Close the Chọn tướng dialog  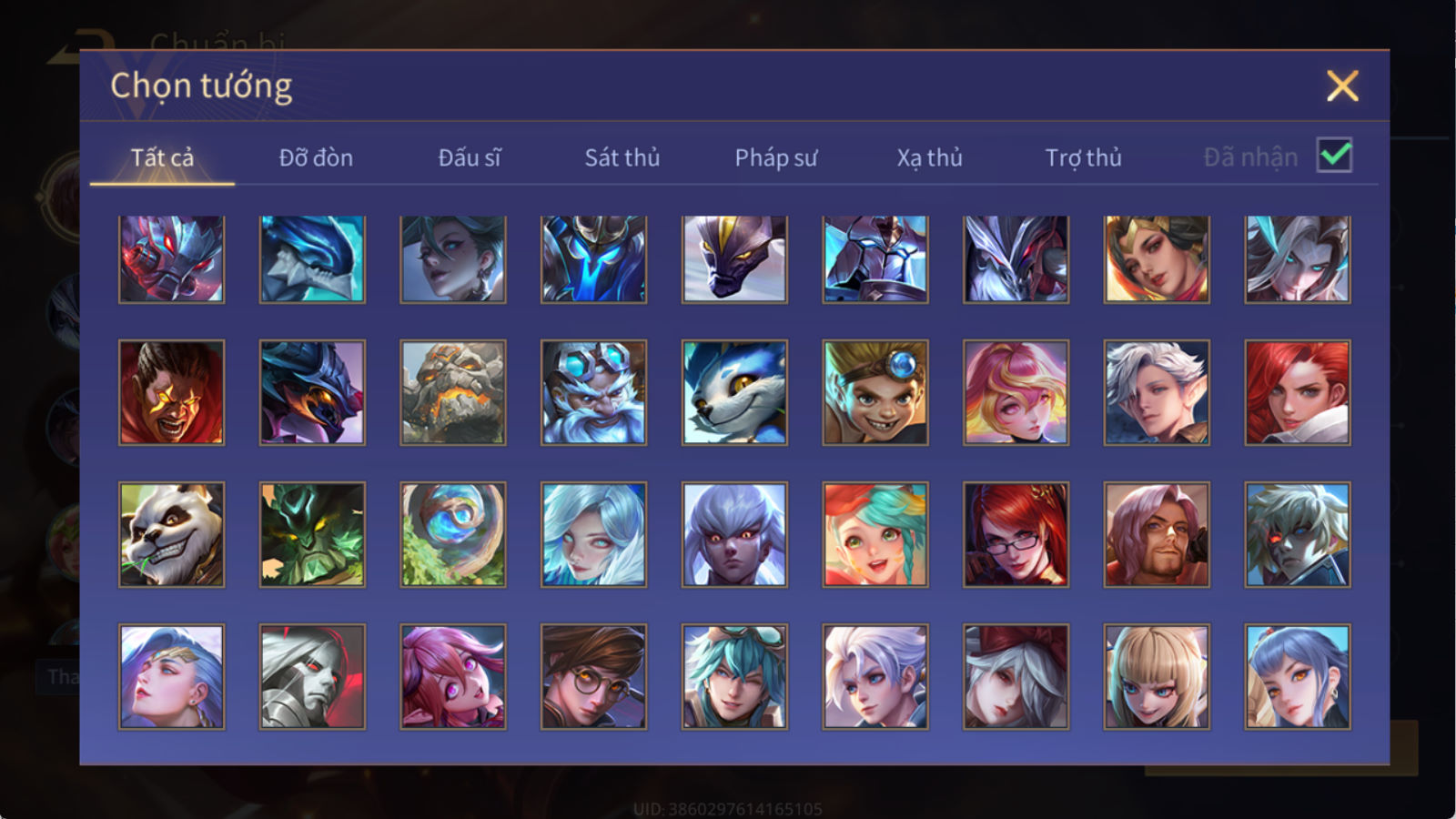(1342, 86)
